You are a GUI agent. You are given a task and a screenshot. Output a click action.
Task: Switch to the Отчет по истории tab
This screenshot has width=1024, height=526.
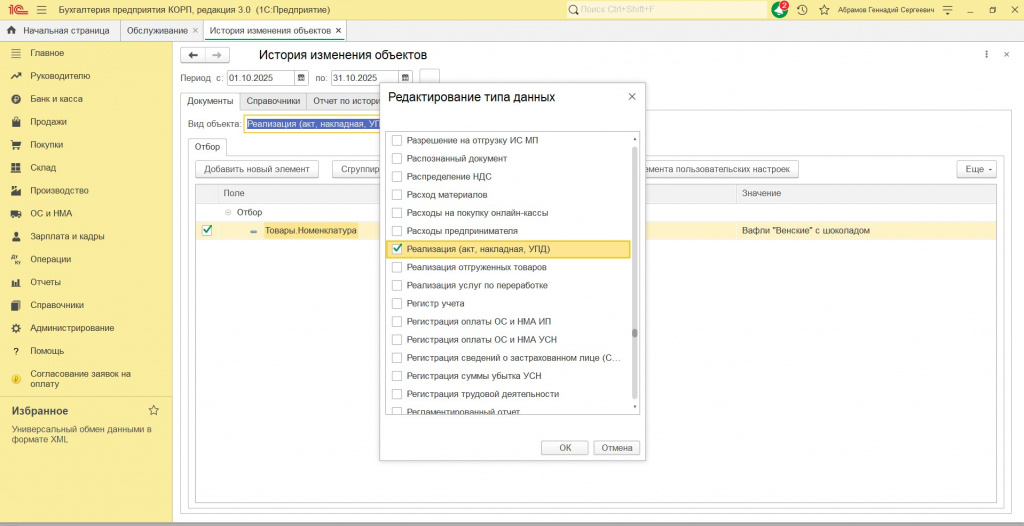coord(346,101)
